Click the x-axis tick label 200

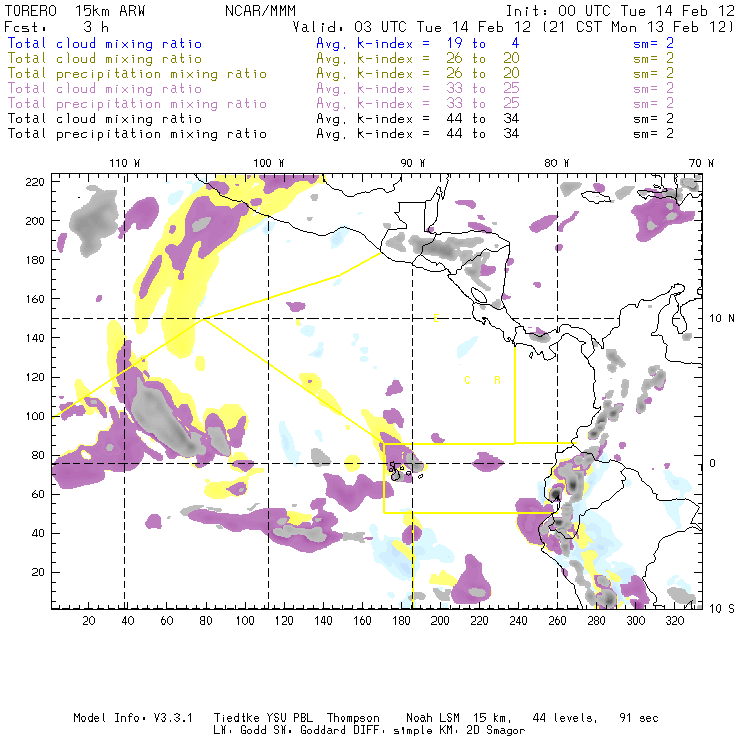437,621
